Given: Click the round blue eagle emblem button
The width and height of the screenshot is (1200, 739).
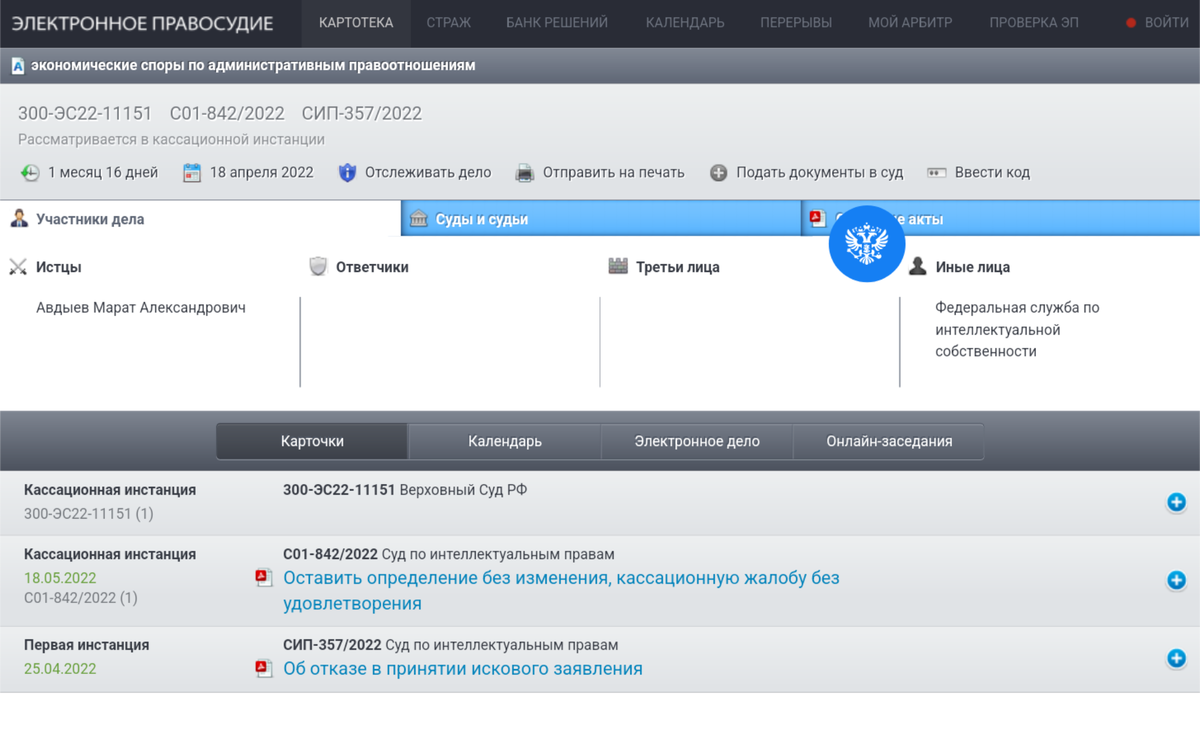Looking at the screenshot, I should (867, 244).
